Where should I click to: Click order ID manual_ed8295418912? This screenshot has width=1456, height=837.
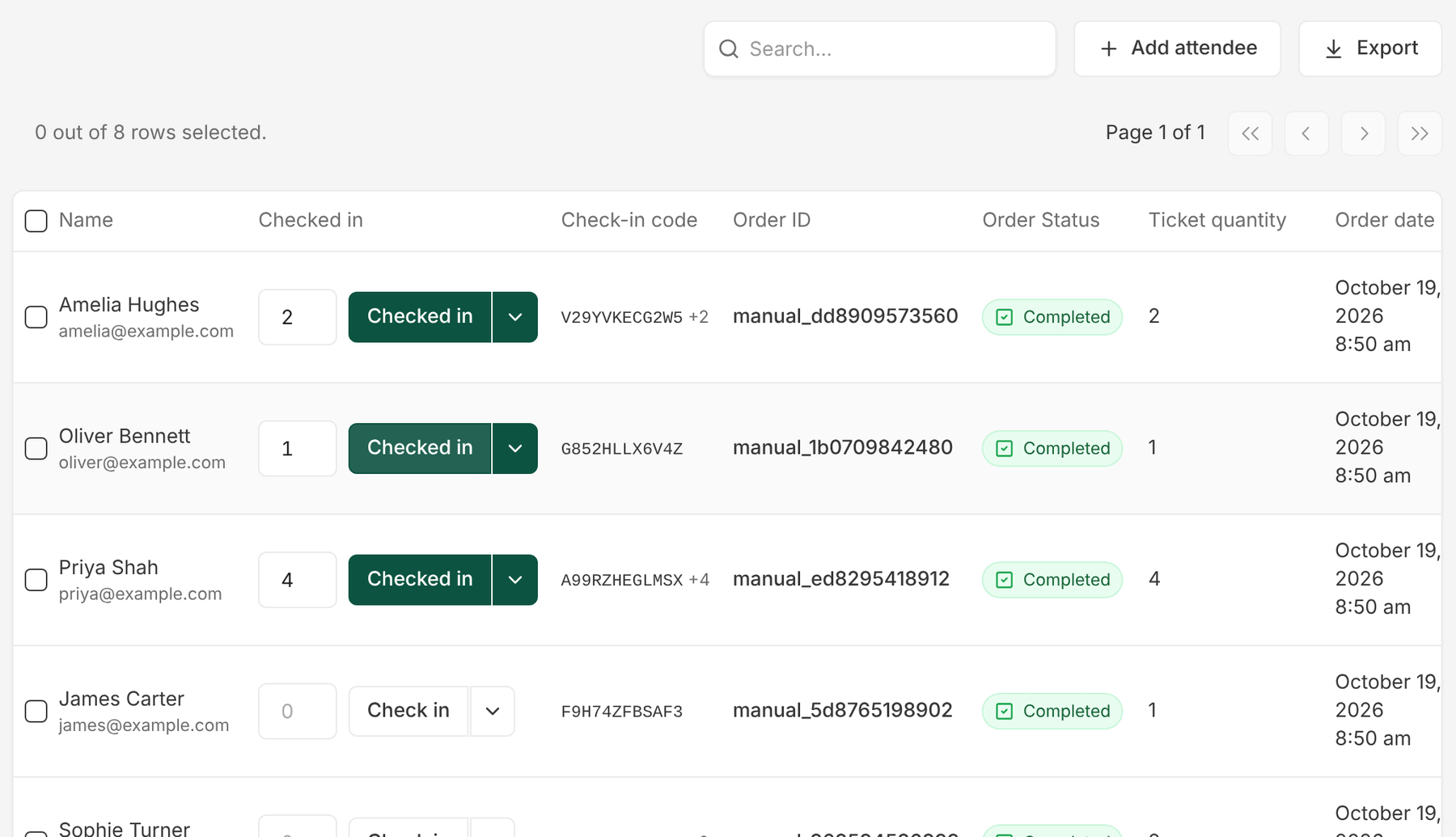click(x=841, y=579)
